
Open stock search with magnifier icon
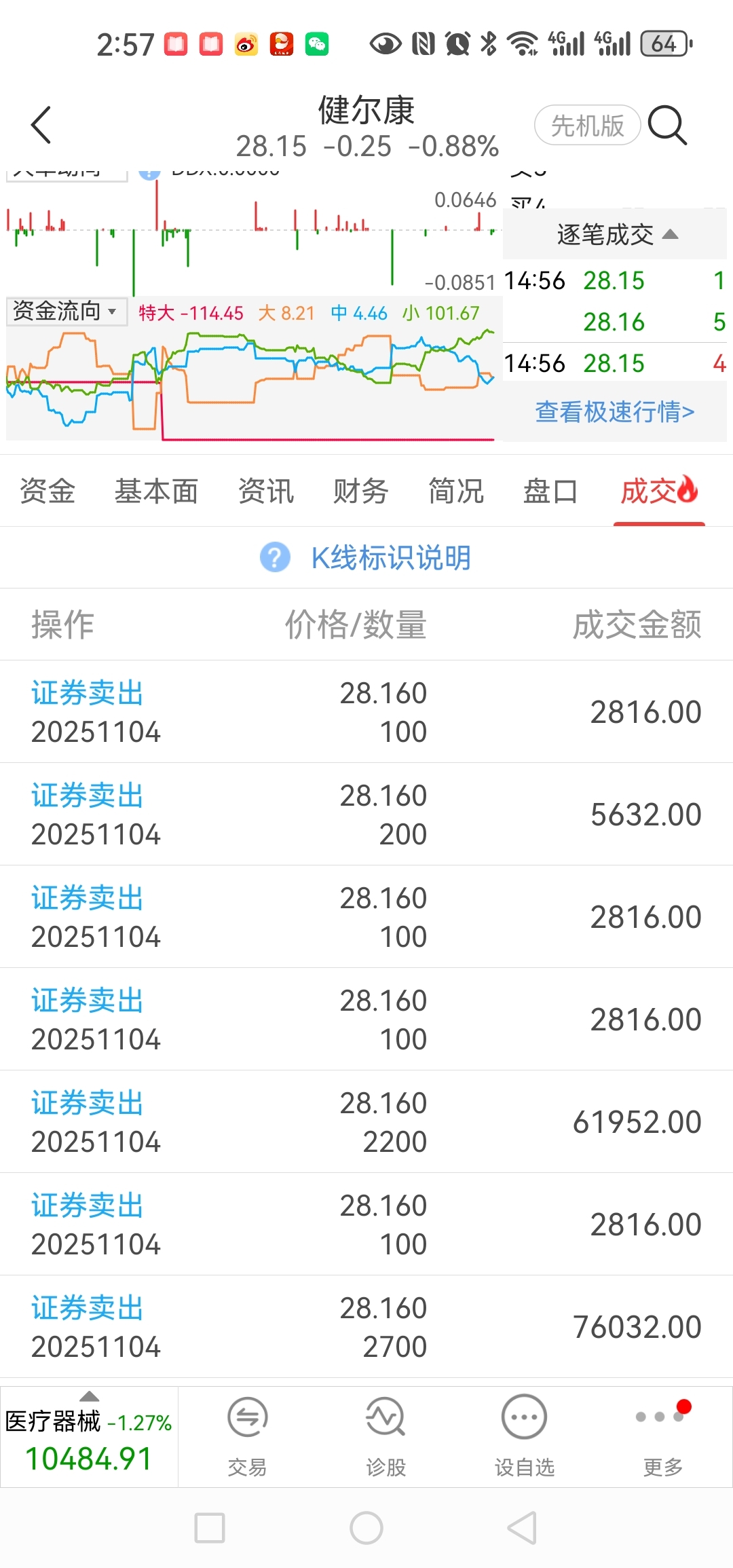pyautogui.click(x=668, y=125)
